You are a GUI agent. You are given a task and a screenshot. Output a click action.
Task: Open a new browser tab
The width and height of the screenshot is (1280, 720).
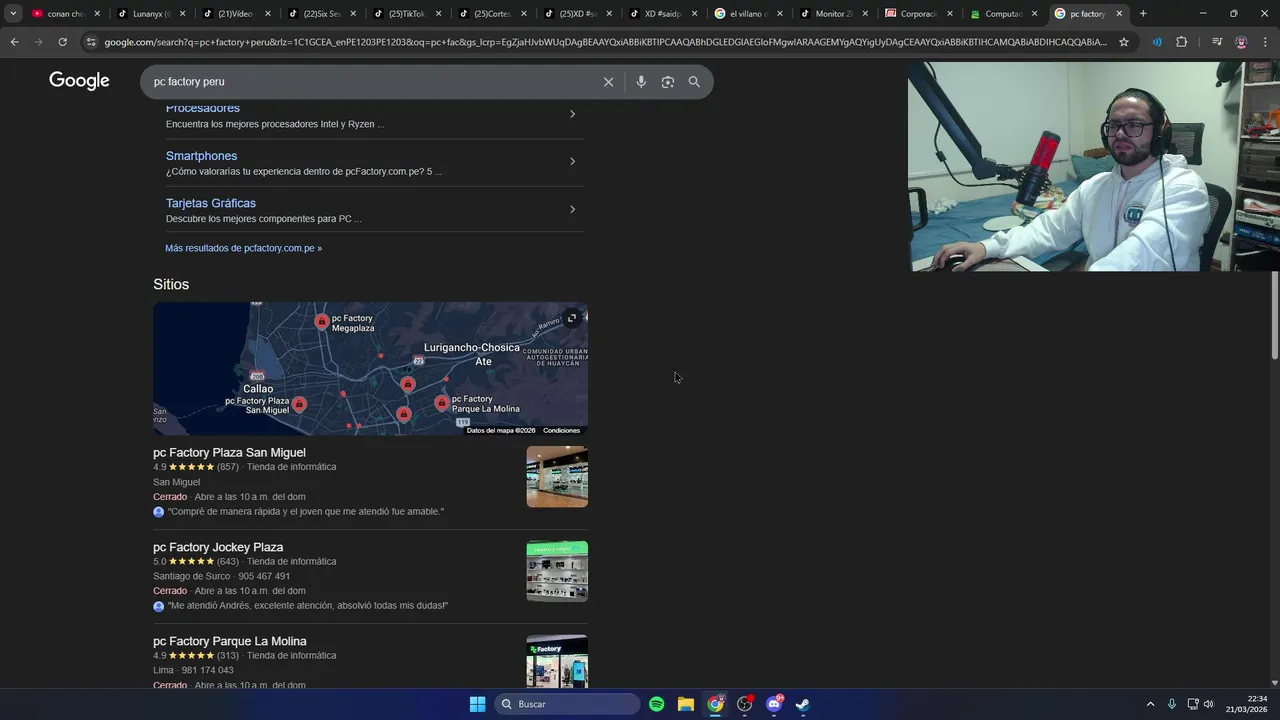[1143, 14]
